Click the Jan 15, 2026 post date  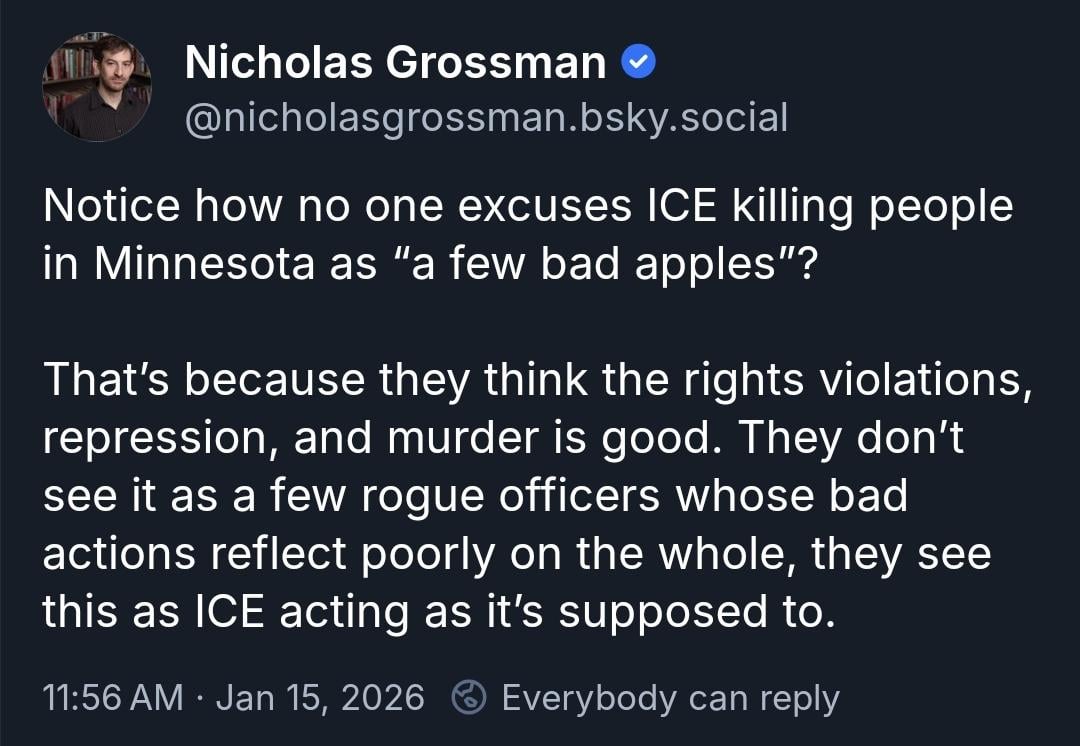click(x=320, y=697)
